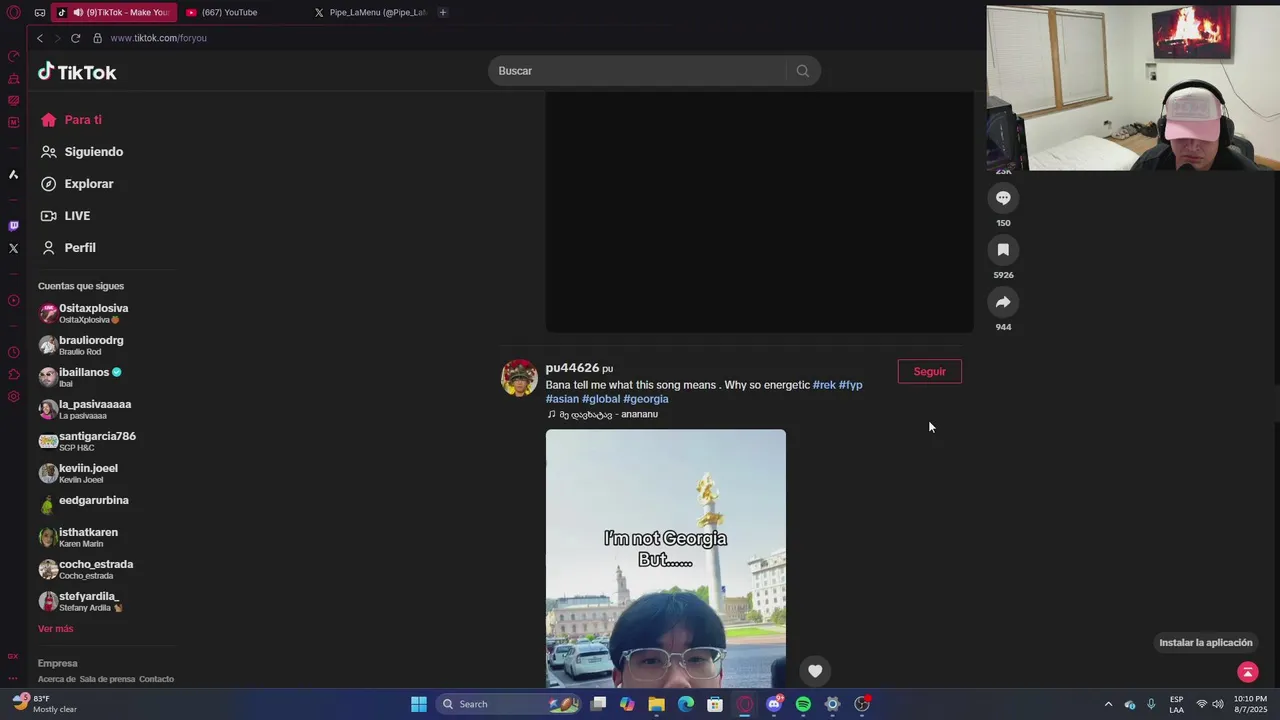Click the search magnifier button
The image size is (1280, 720).
pos(802,71)
